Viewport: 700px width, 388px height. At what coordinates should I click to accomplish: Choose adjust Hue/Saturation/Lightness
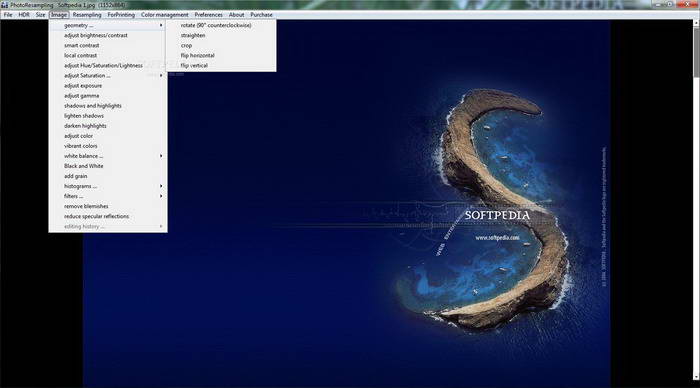pyautogui.click(x=108, y=66)
